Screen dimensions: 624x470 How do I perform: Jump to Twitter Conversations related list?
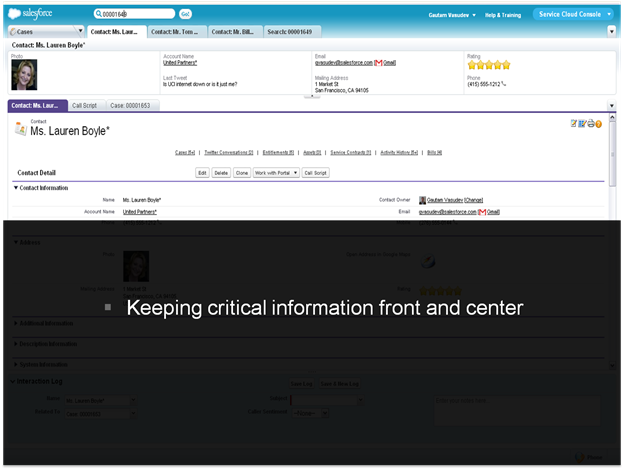(x=229, y=152)
